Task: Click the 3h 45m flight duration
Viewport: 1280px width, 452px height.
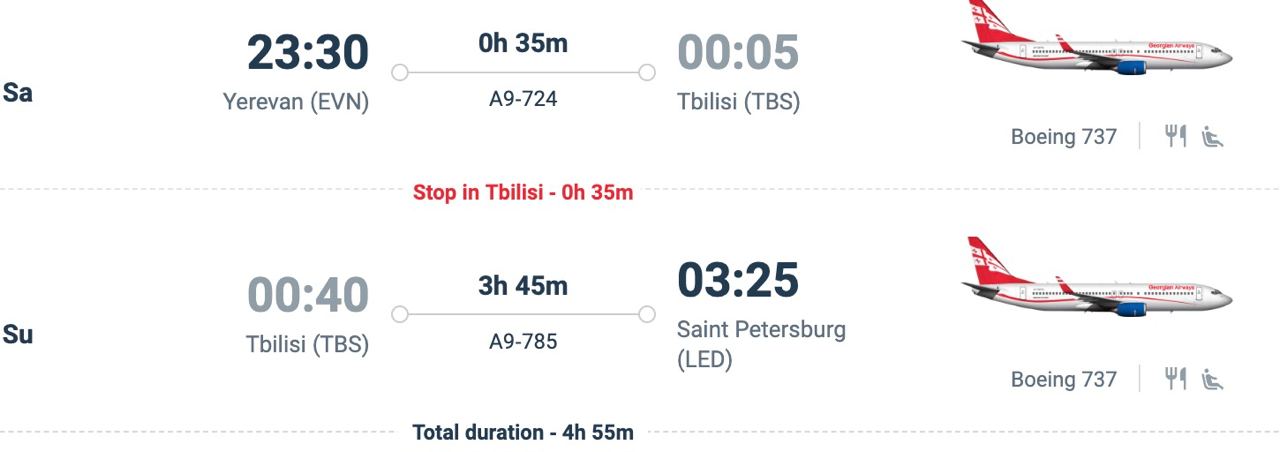Action: (523, 286)
